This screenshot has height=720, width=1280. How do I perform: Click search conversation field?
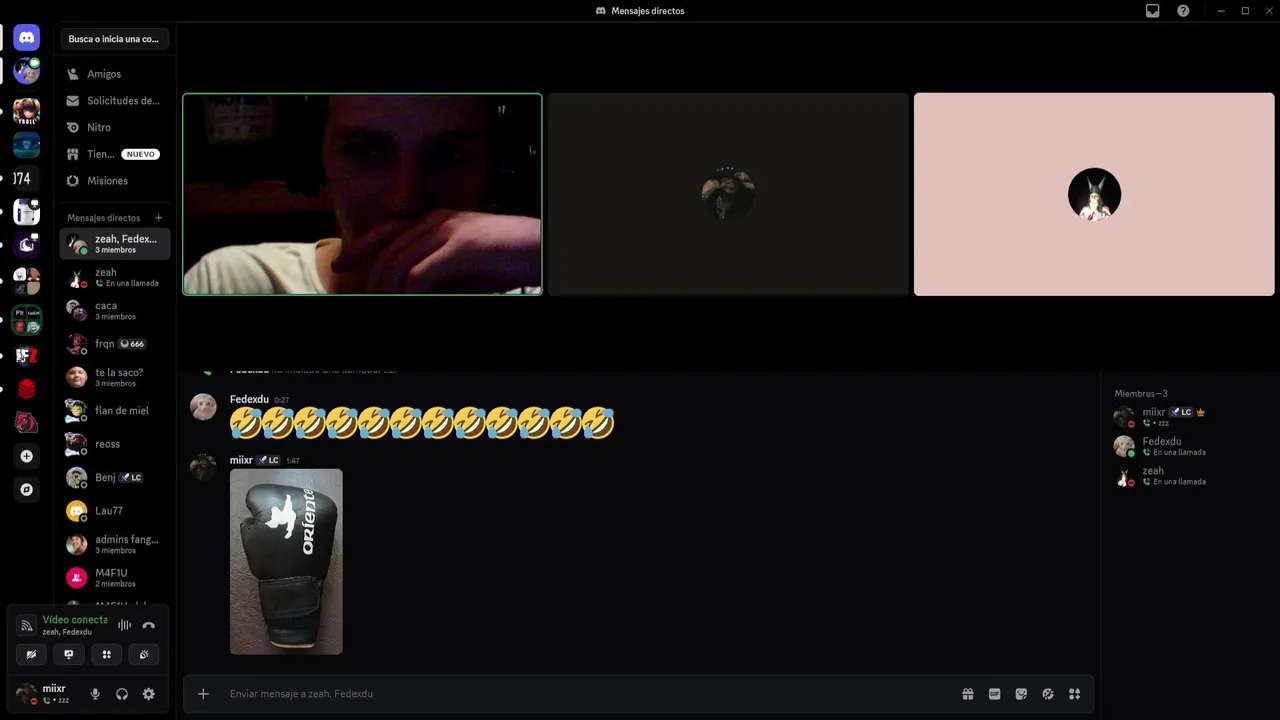click(114, 39)
